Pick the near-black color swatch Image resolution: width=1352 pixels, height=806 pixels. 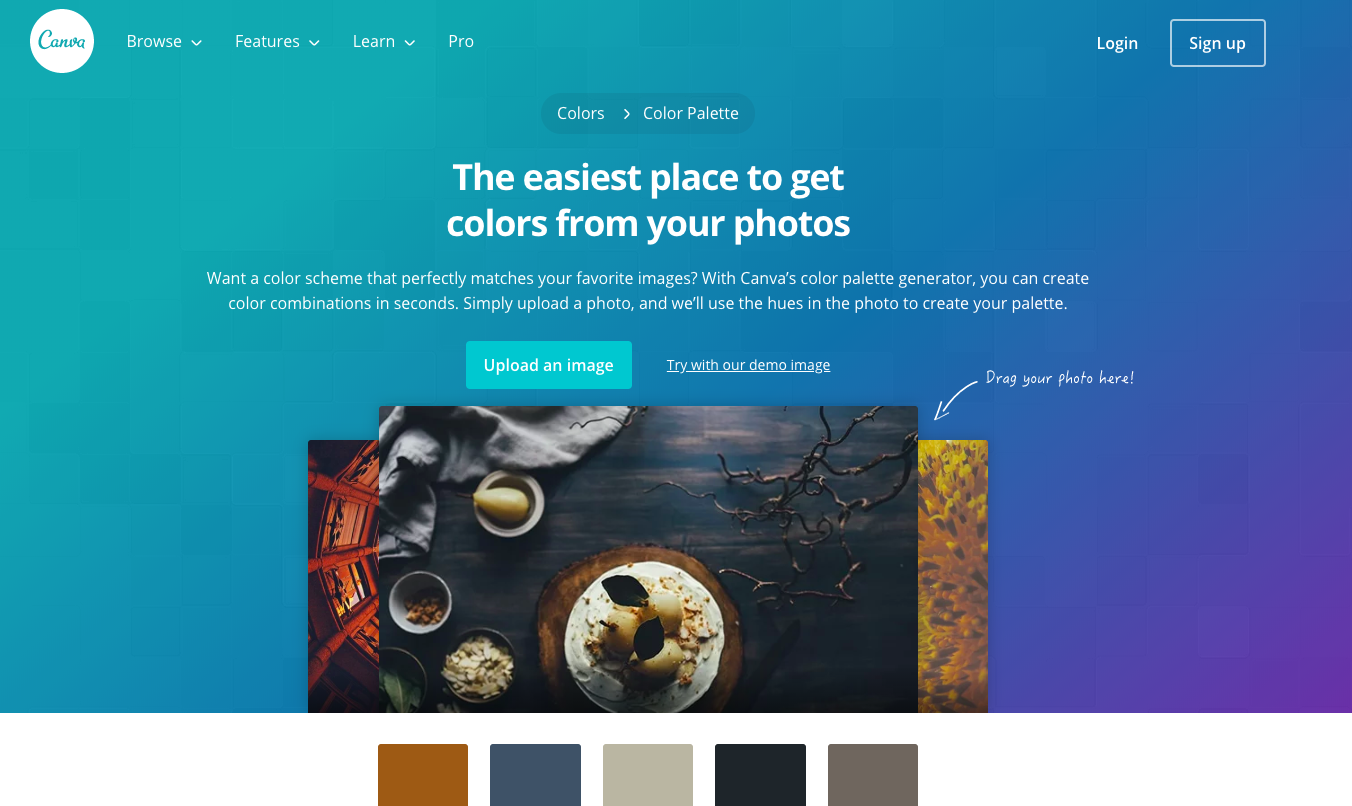(x=760, y=775)
